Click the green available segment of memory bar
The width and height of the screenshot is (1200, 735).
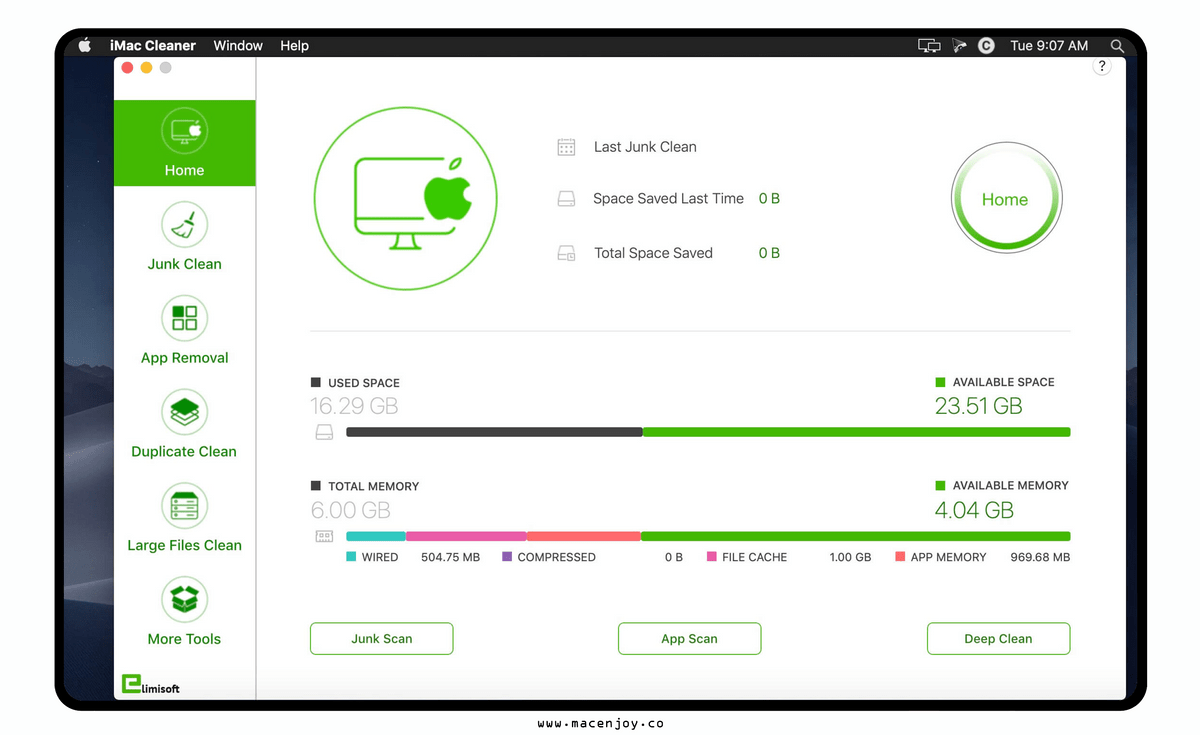click(856, 536)
